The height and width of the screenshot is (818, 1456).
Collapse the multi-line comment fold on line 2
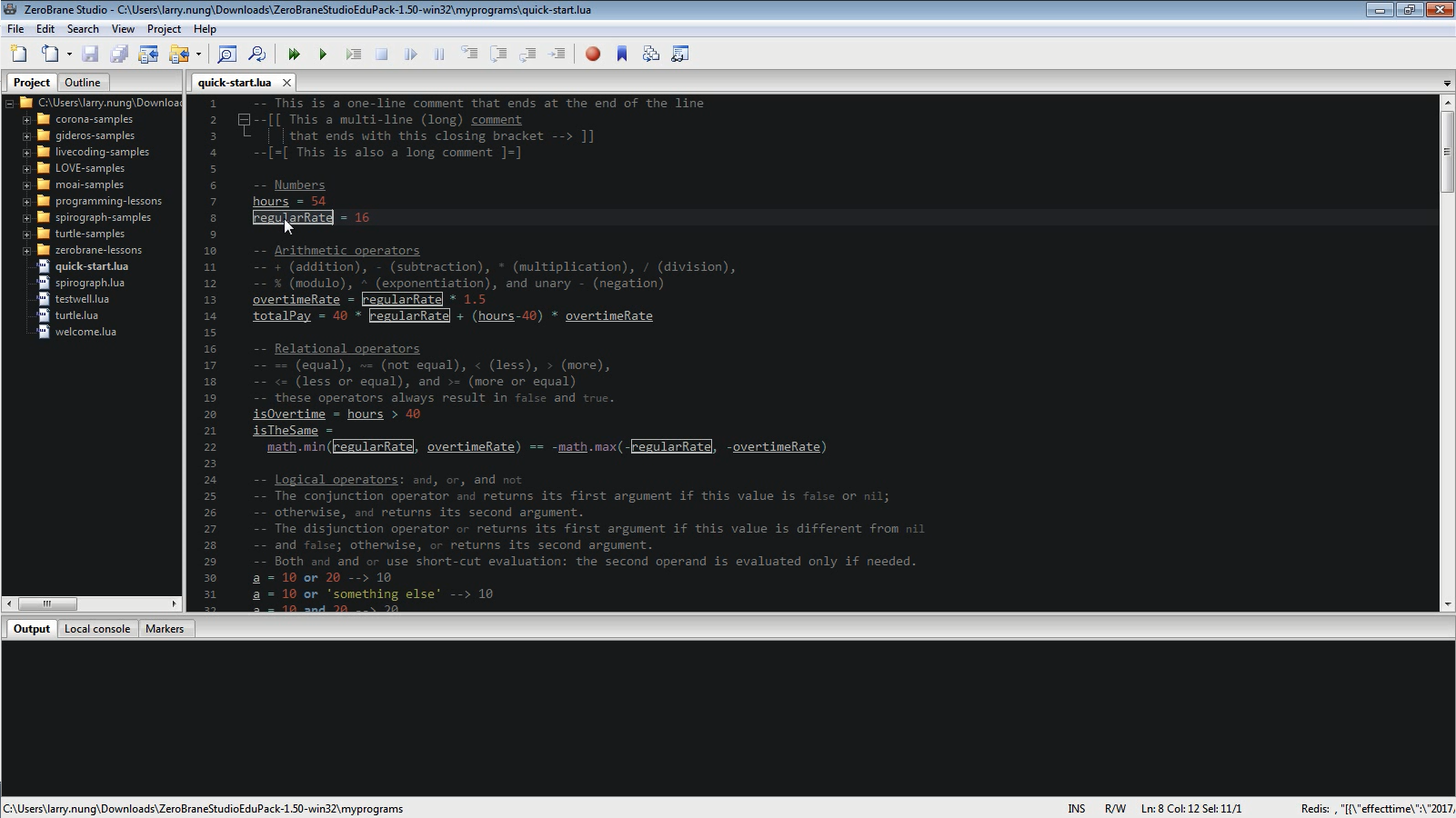pyautogui.click(x=244, y=120)
